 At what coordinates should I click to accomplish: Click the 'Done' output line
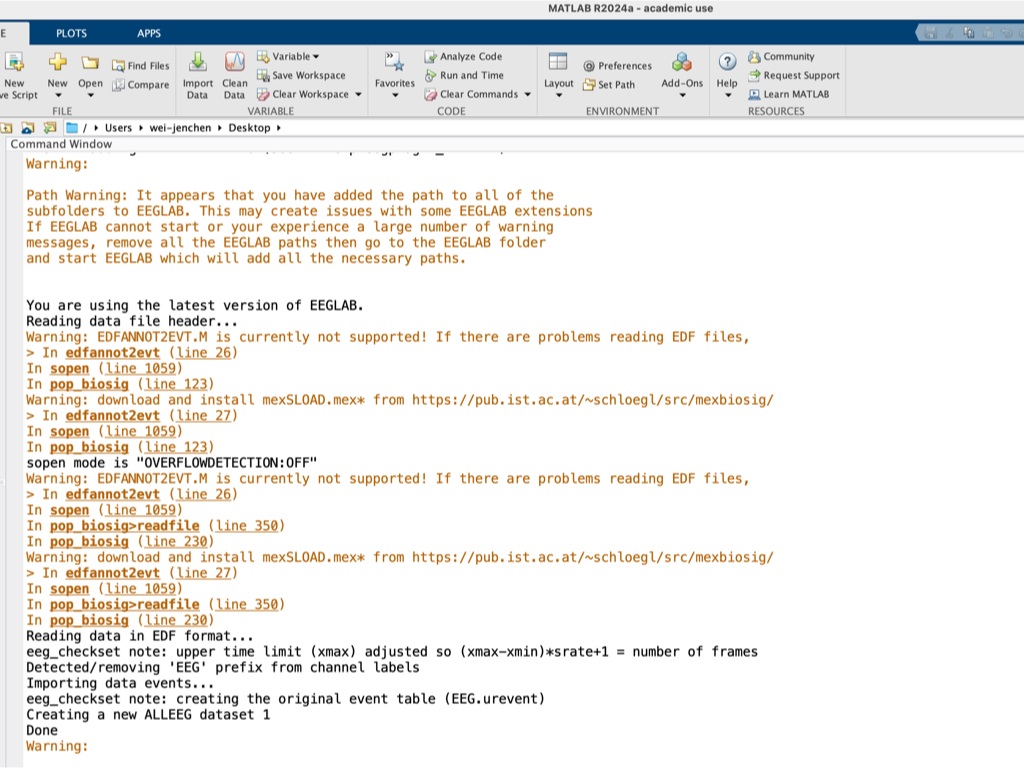click(x=42, y=730)
